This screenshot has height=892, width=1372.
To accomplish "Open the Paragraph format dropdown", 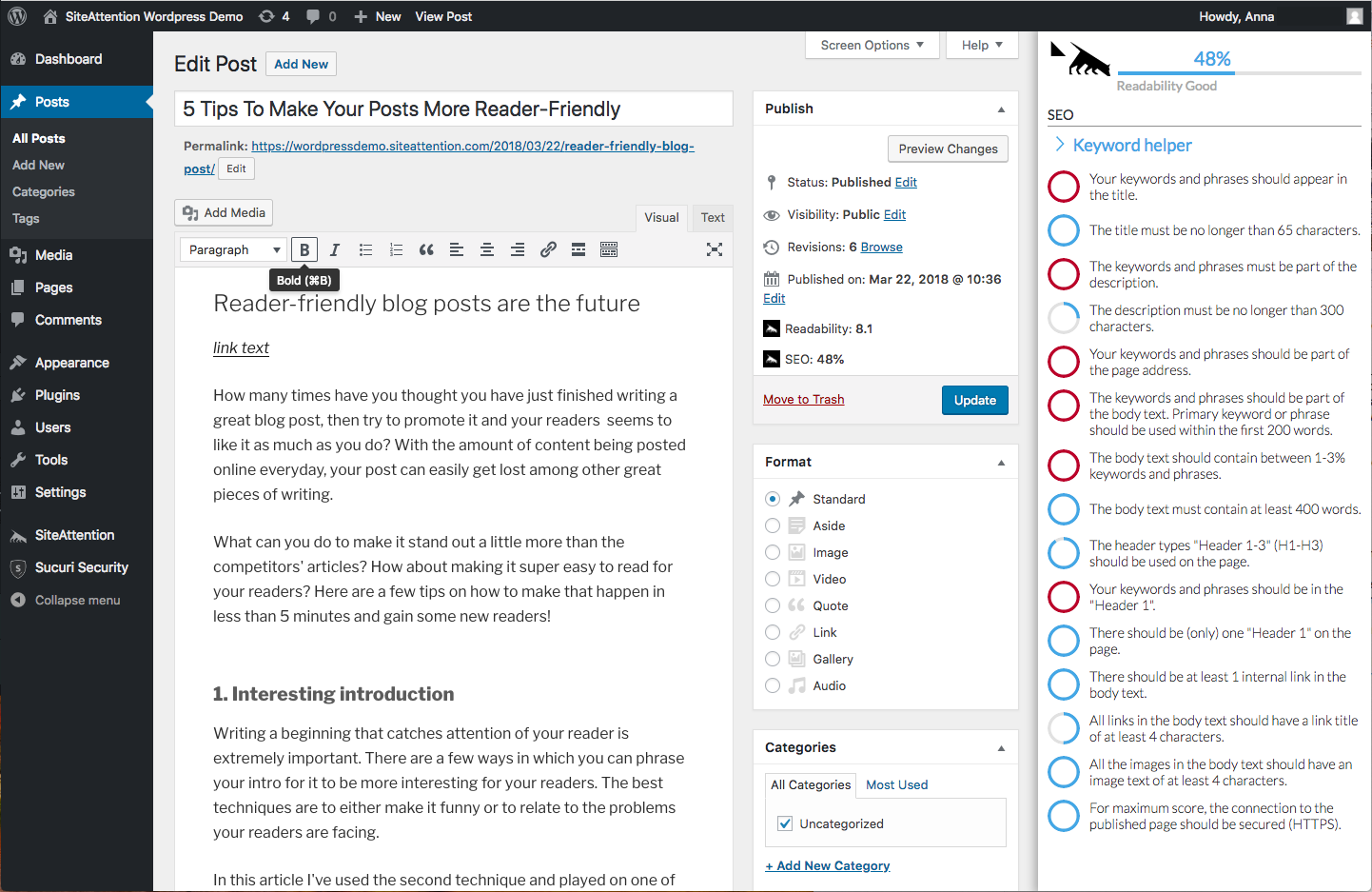I will tap(233, 249).
